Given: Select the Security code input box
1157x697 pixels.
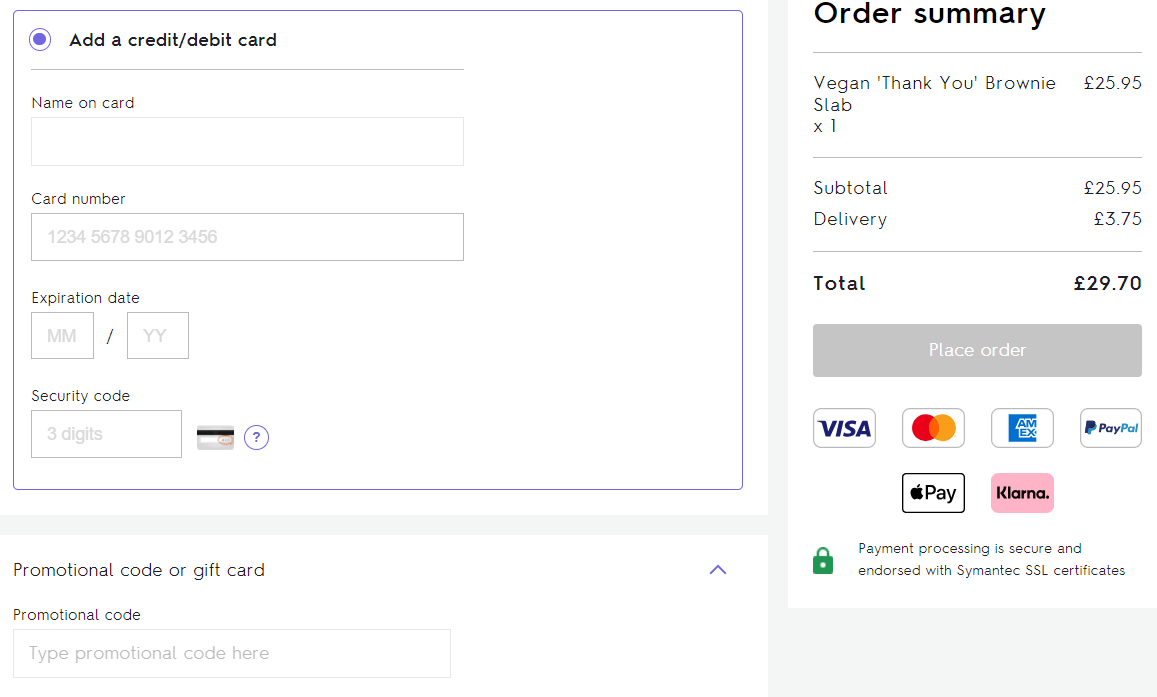Looking at the screenshot, I should coord(106,433).
